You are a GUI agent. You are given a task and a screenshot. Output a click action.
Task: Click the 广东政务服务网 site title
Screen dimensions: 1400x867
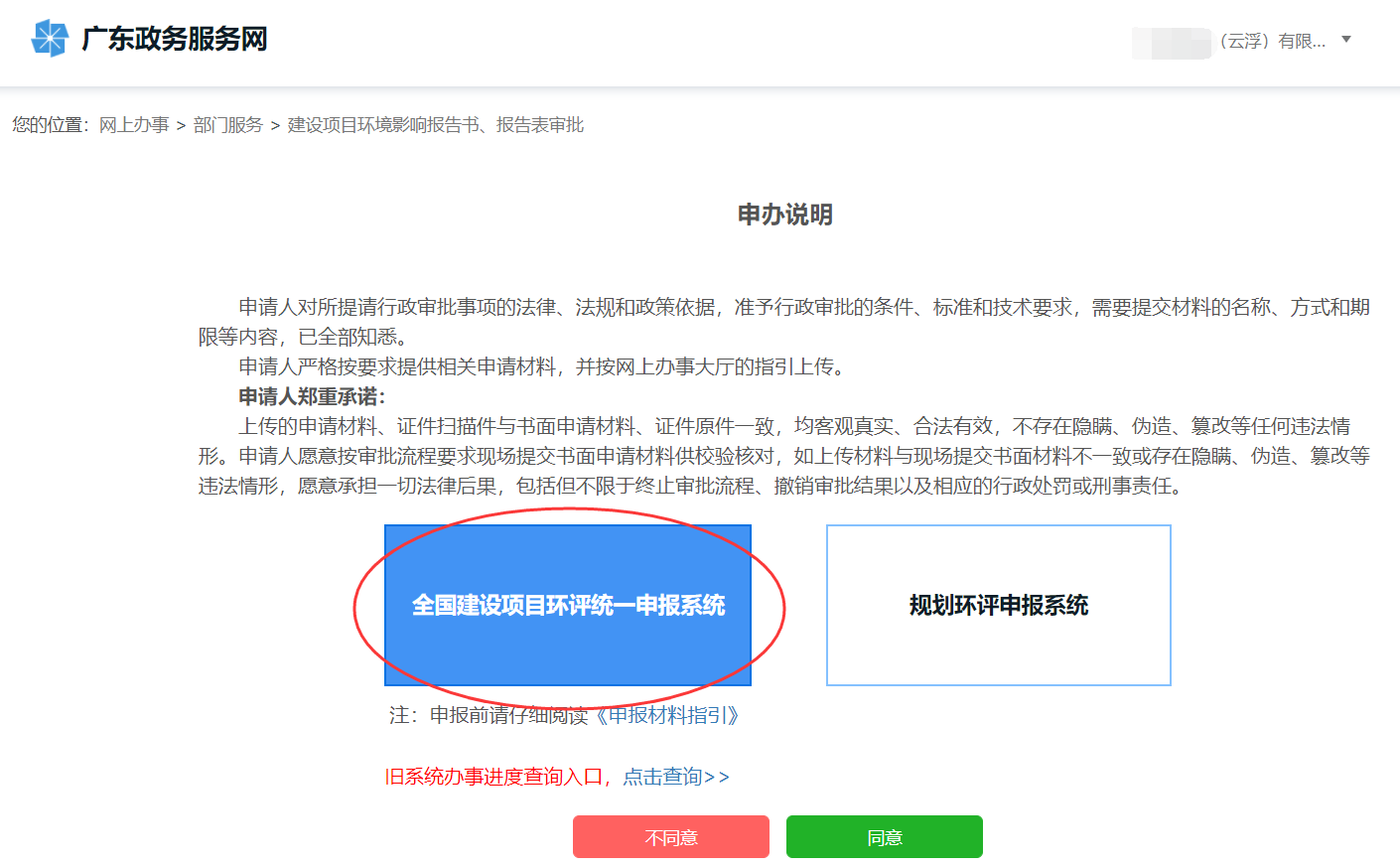(175, 39)
